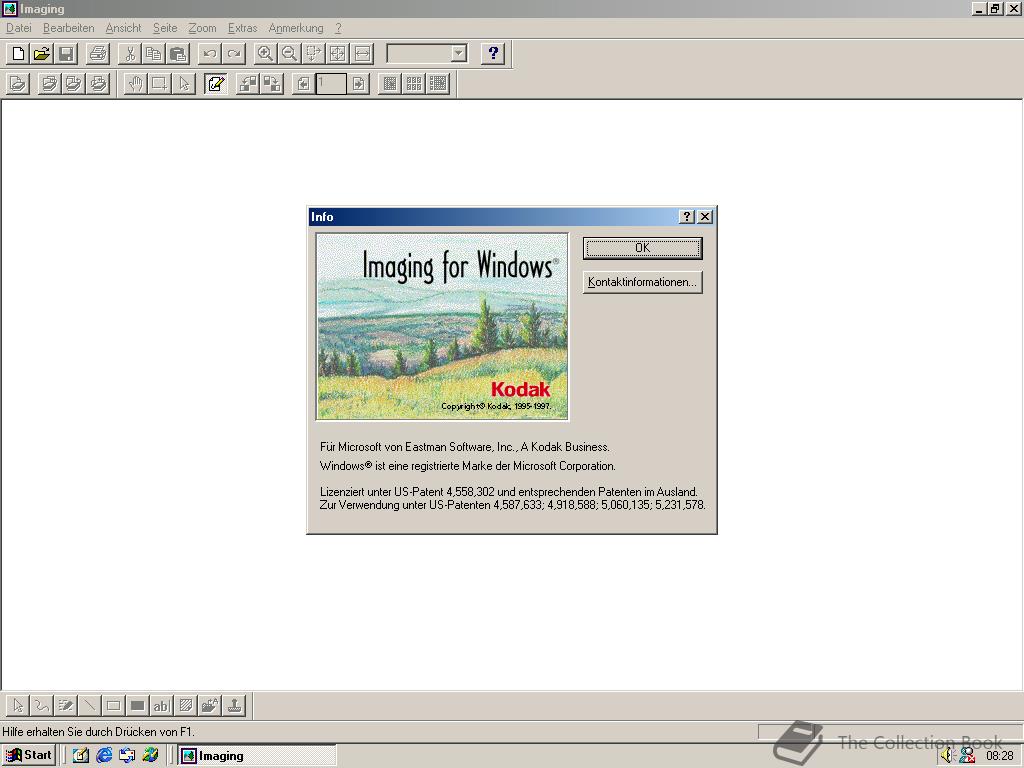Click the page number field
This screenshot has height=768, width=1024.
pyautogui.click(x=331, y=84)
